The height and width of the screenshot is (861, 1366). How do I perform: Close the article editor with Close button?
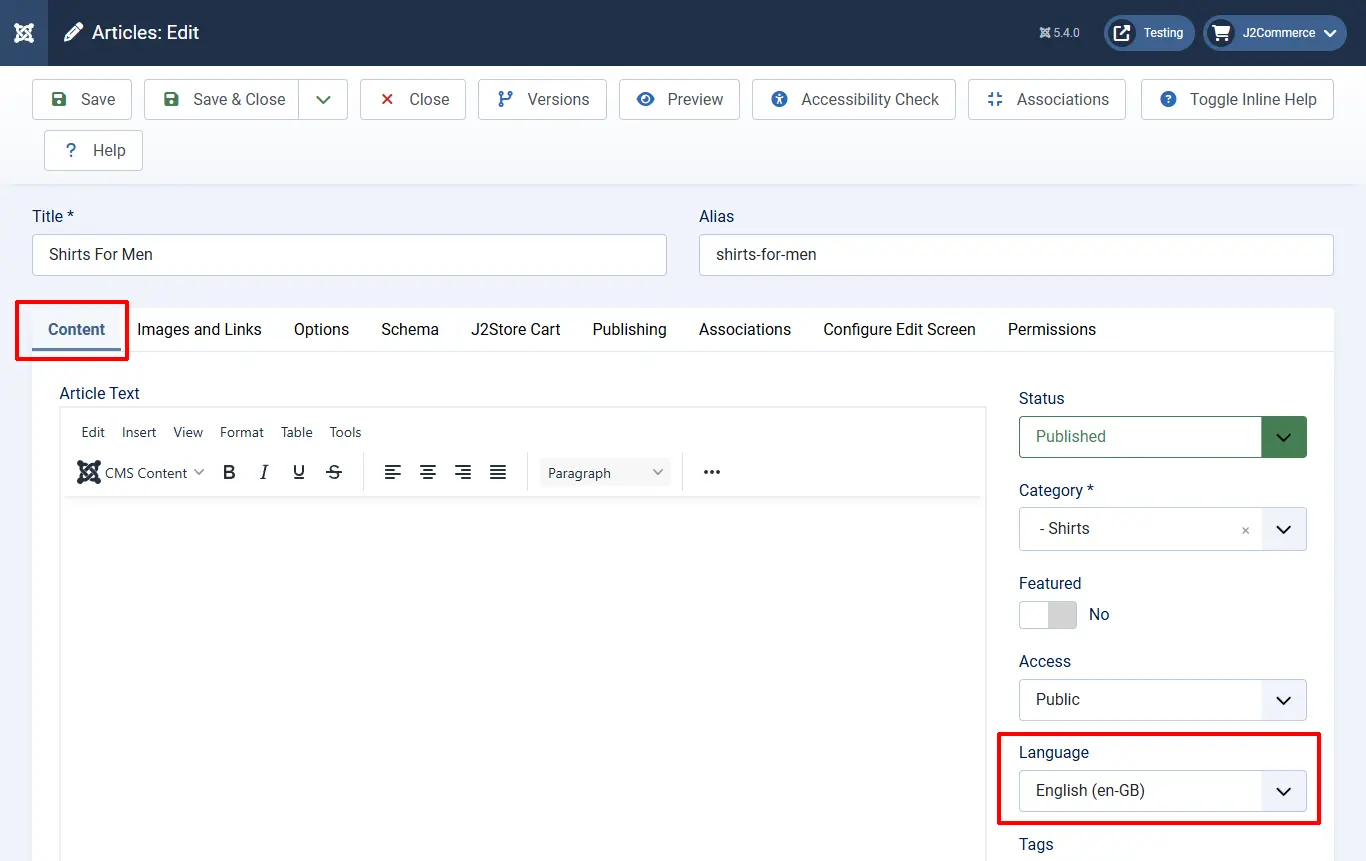point(413,99)
